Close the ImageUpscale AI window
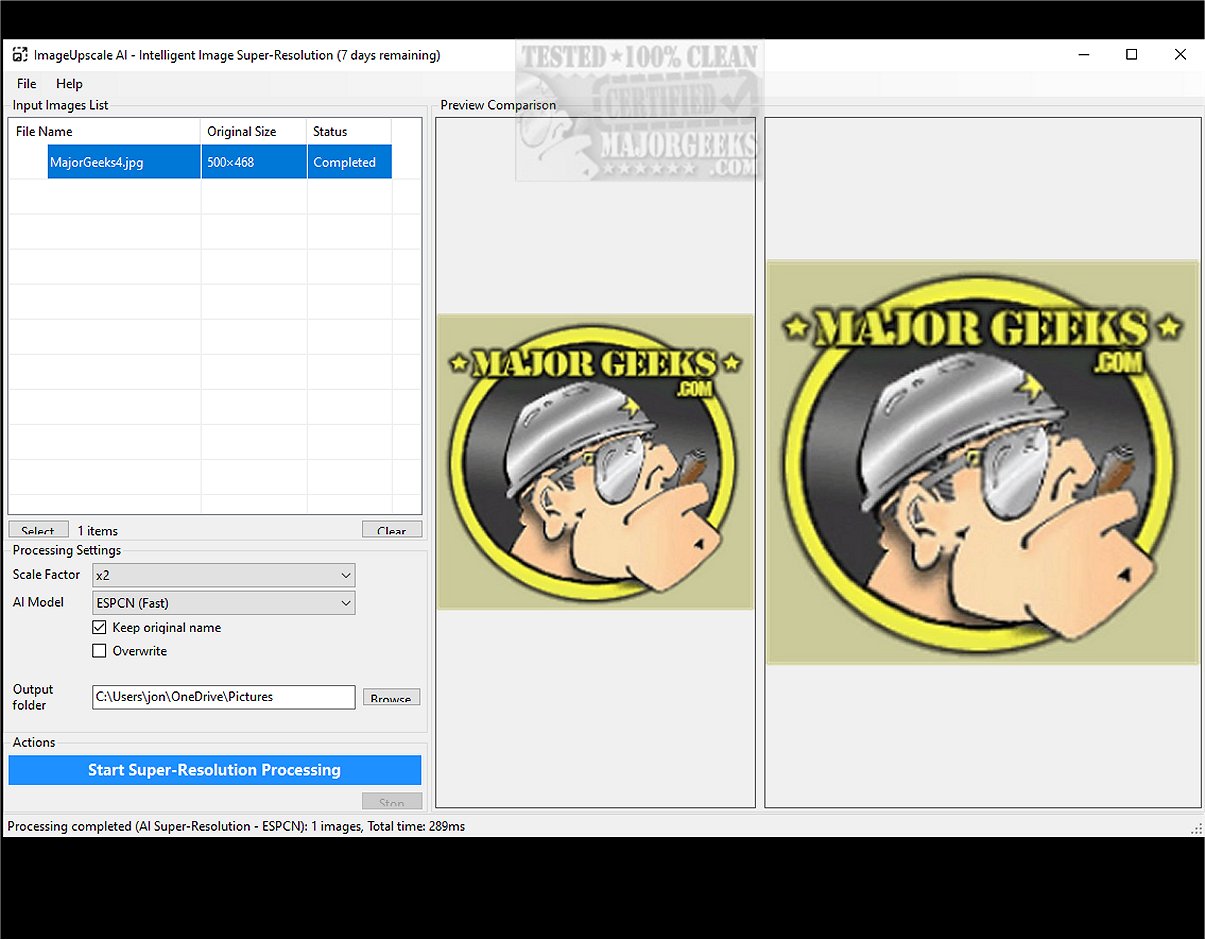Viewport: 1205px width, 940px height. (1180, 55)
